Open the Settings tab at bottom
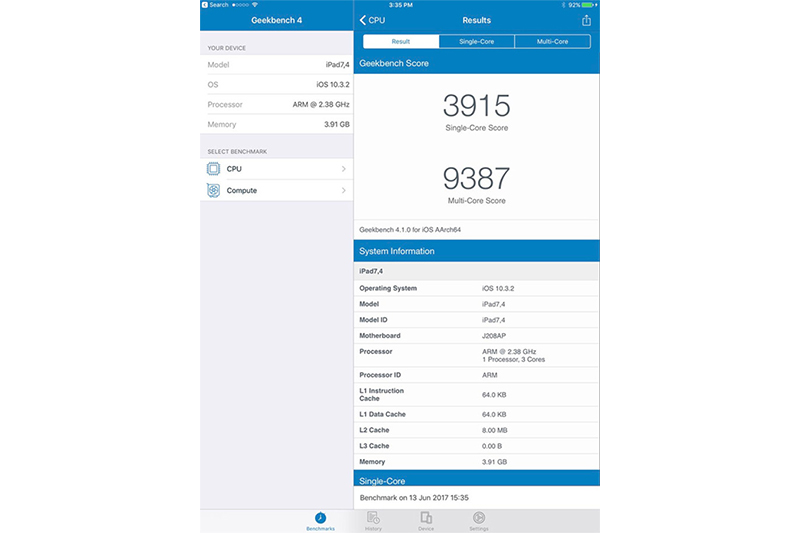The image size is (800, 533). (x=479, y=521)
